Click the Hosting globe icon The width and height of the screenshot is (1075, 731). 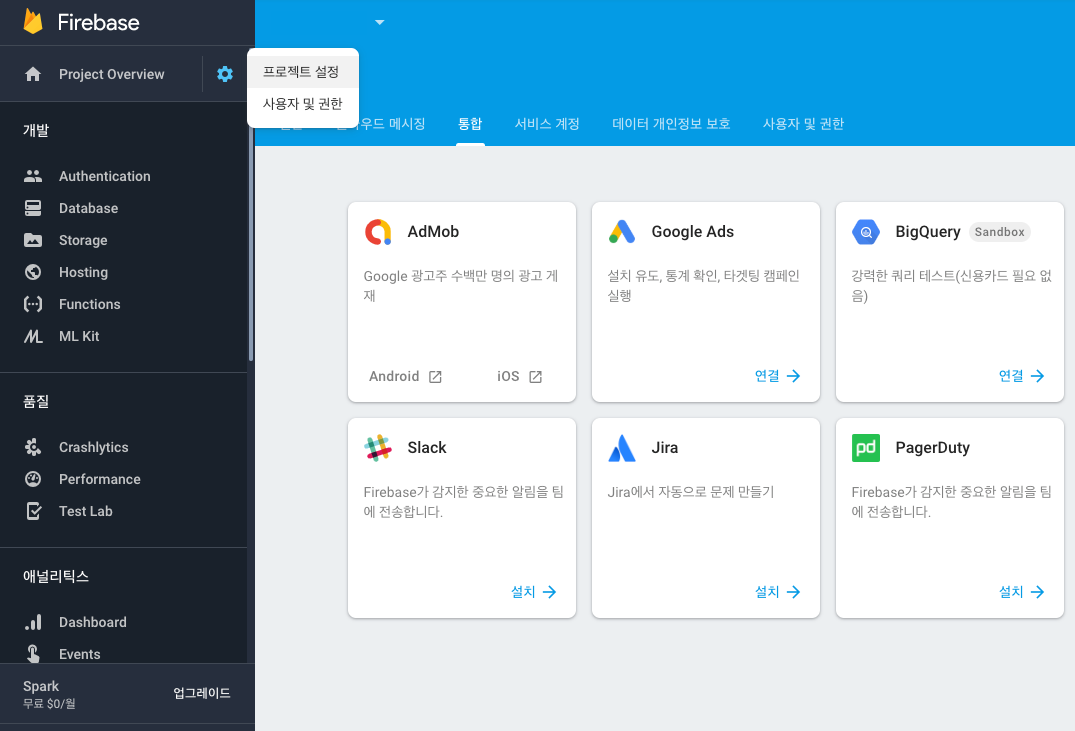pyautogui.click(x=33, y=272)
